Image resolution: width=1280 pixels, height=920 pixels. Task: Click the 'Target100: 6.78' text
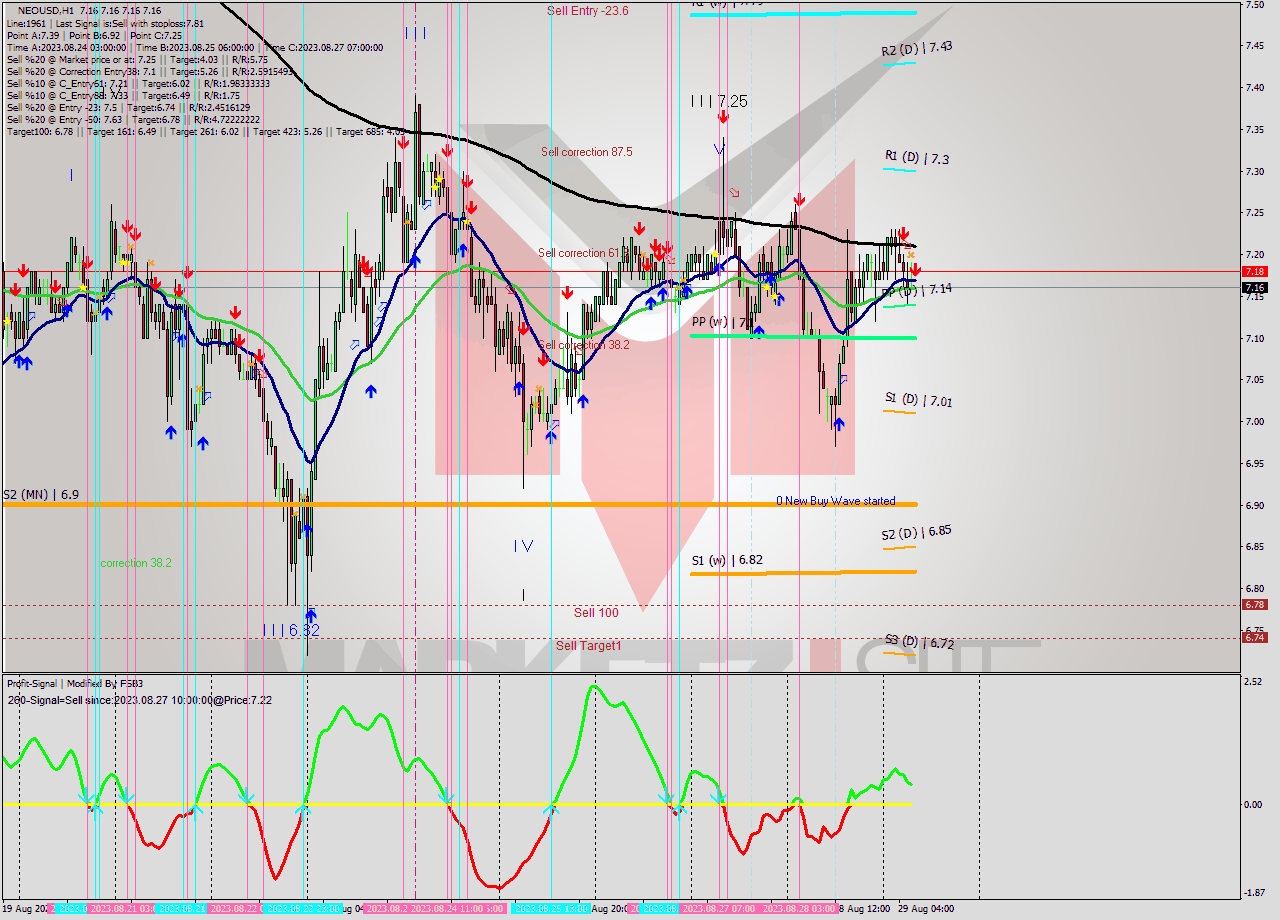pos(40,131)
